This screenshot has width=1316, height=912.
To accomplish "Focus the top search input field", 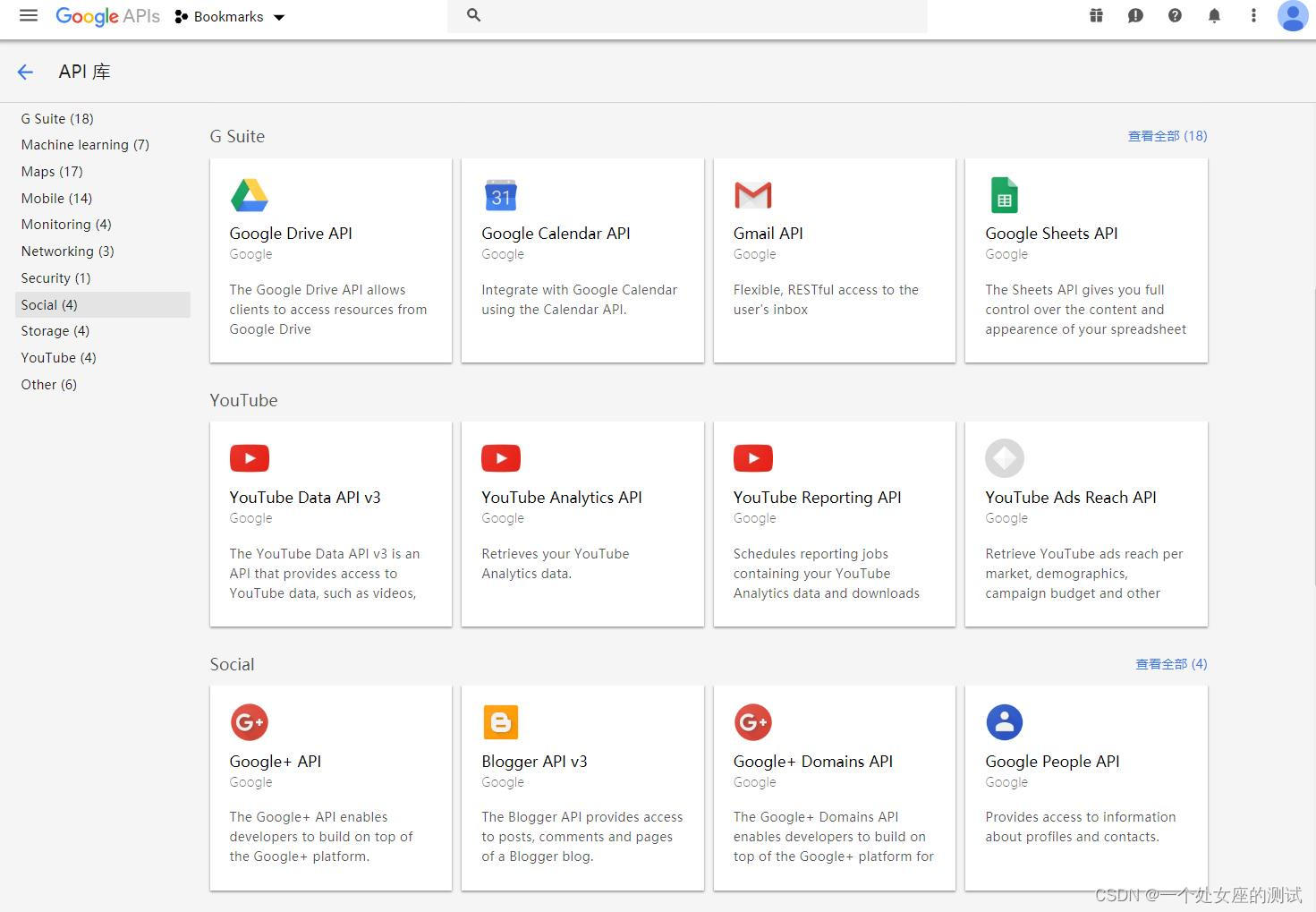I will tap(687, 15).
